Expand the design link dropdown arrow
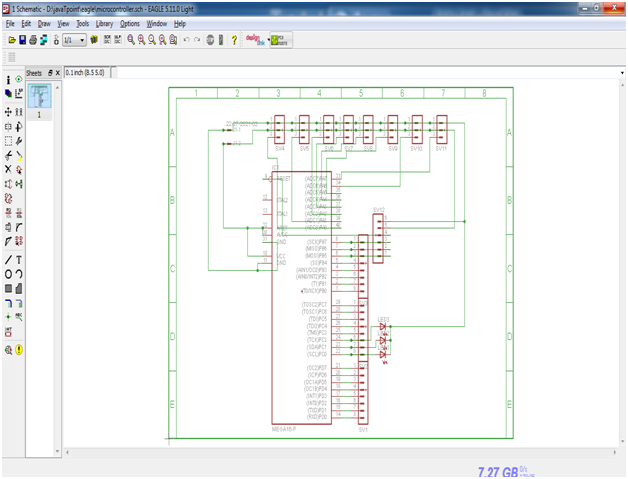Viewport: 628px width, 479px height. click(x=268, y=40)
